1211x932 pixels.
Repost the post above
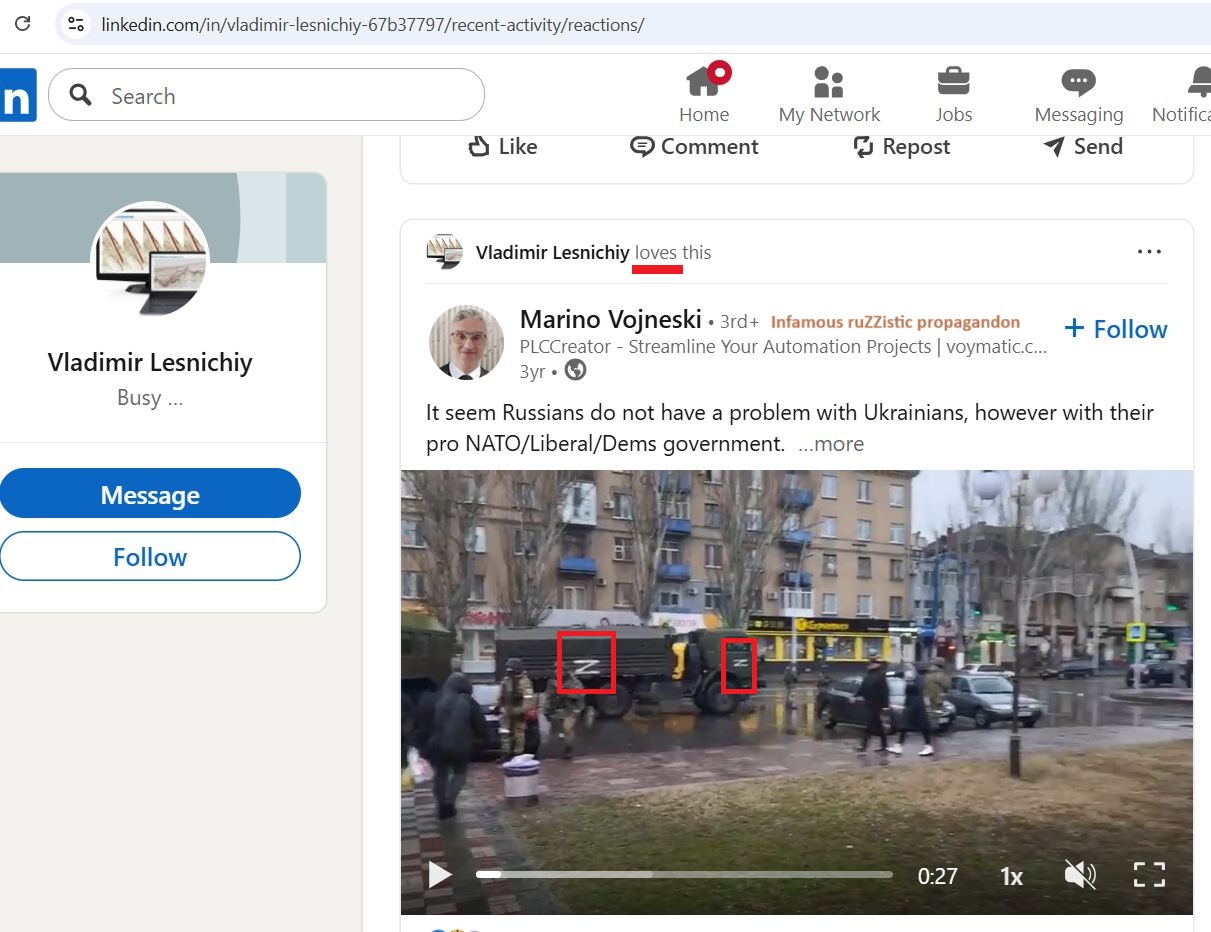pyautogui.click(x=901, y=147)
